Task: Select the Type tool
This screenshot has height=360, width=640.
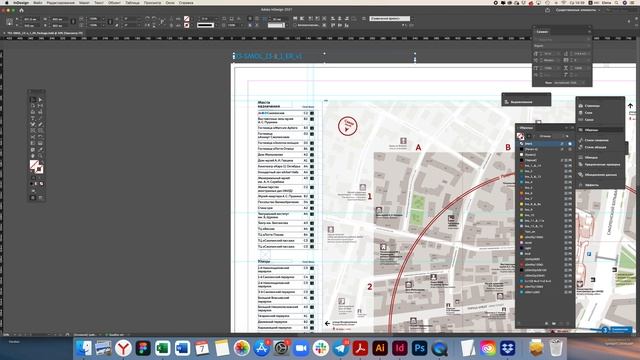Action: pyautogui.click(x=33, y=118)
